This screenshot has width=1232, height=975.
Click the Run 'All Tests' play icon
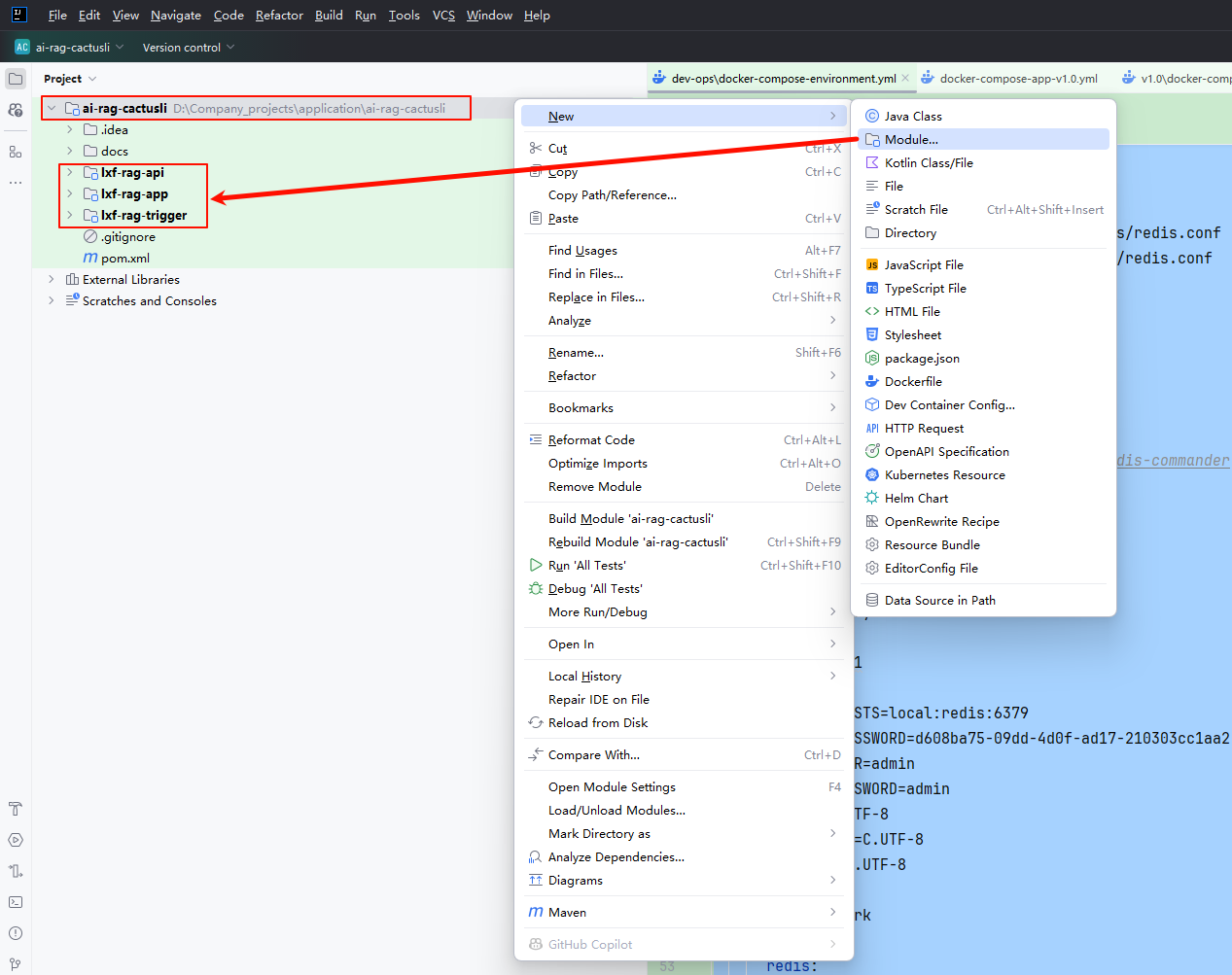point(536,565)
